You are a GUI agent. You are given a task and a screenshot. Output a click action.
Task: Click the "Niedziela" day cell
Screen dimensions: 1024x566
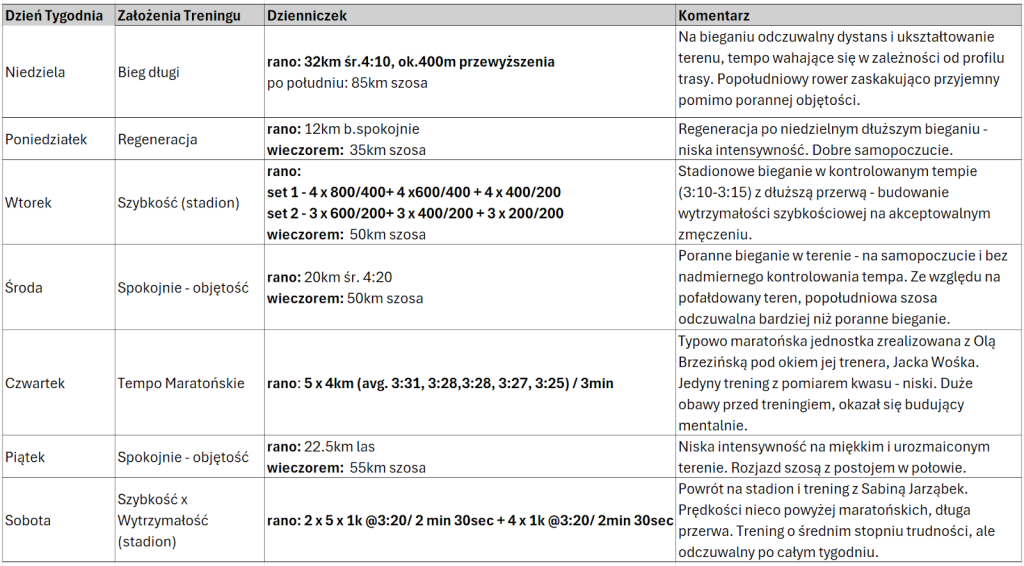pyautogui.click(x=33, y=72)
